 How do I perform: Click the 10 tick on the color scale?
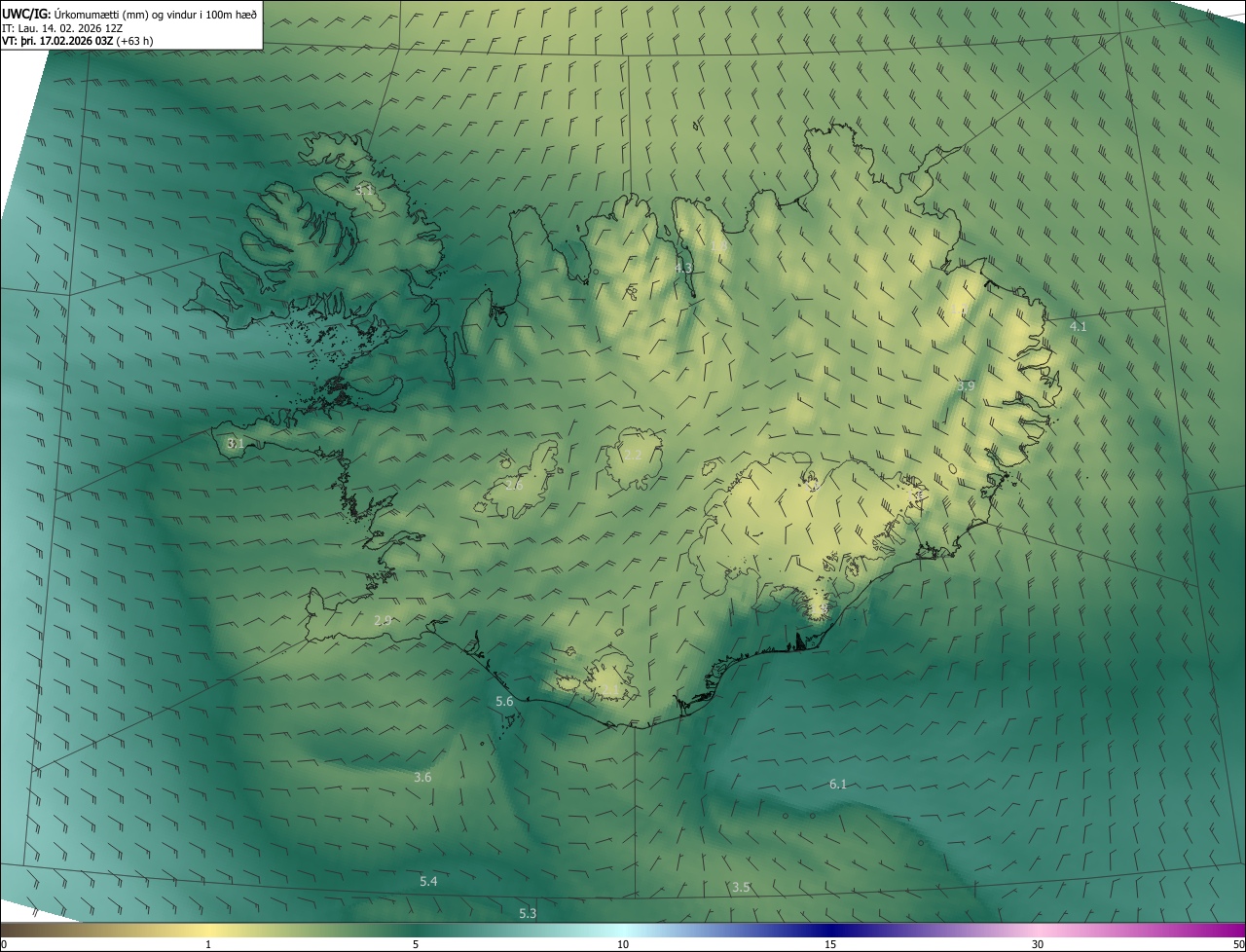(623, 944)
